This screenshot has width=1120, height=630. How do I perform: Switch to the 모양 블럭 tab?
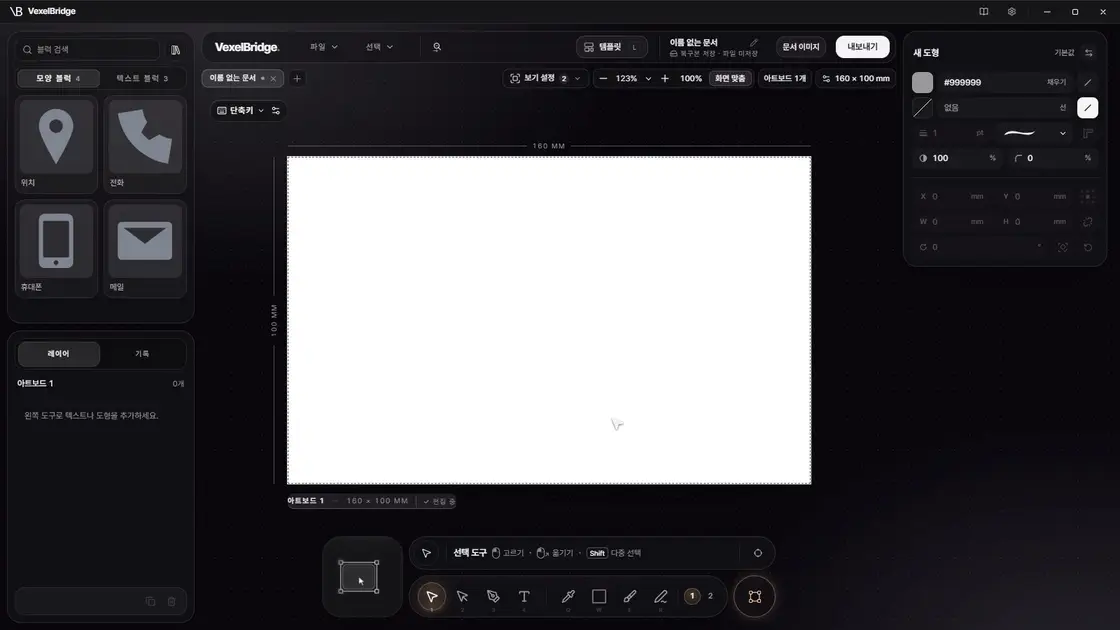(58, 79)
